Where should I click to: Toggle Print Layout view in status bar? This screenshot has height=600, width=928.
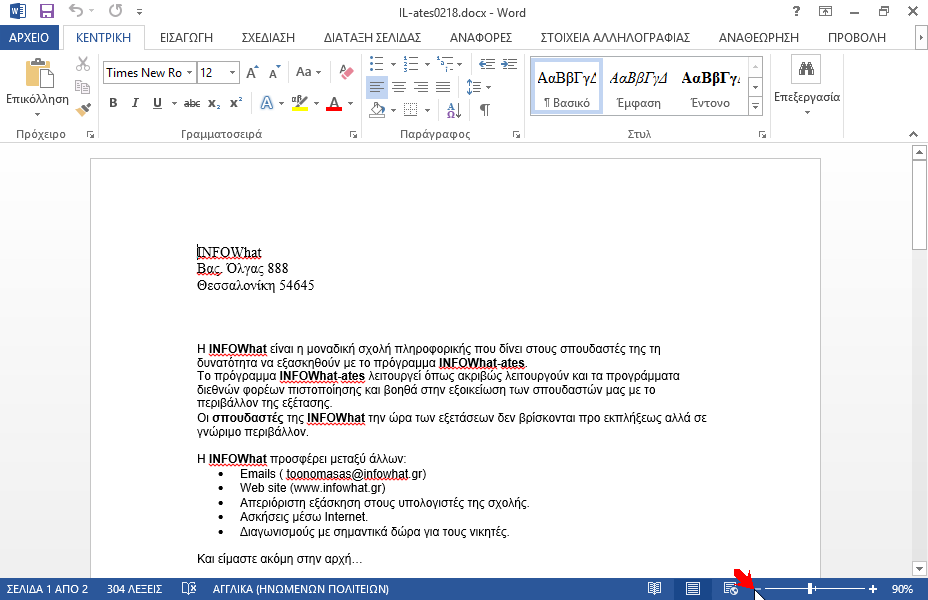click(x=692, y=589)
